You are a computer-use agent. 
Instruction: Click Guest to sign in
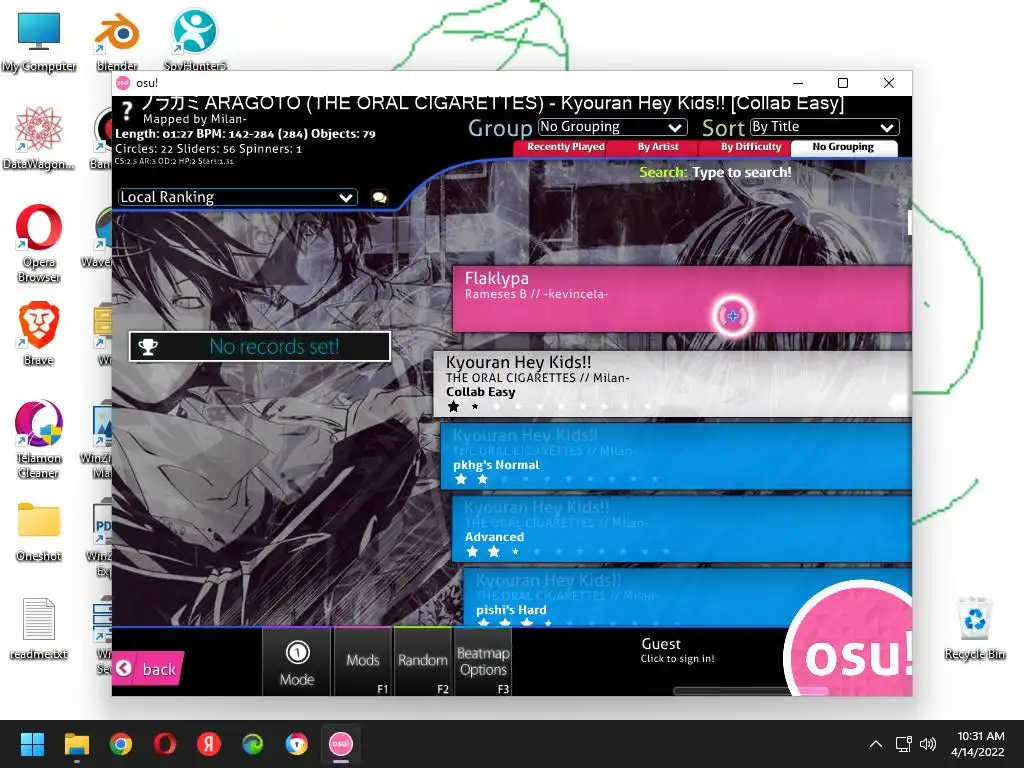(677, 650)
